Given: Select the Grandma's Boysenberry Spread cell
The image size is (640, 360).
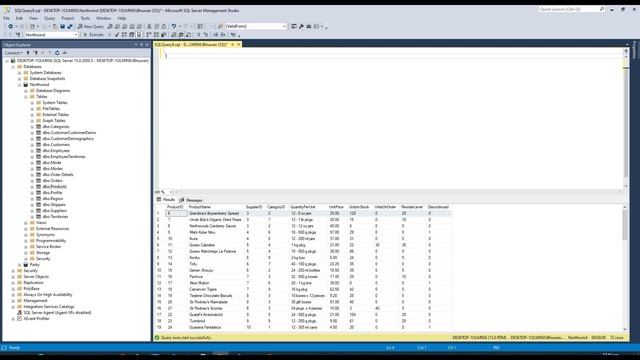Looking at the screenshot, I should 215,213.
